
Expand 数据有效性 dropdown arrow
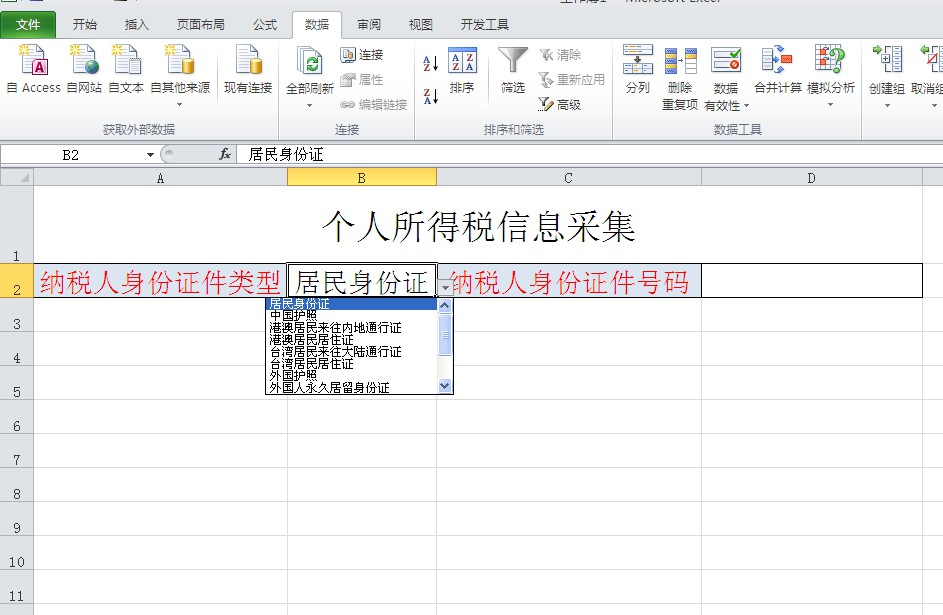point(746,106)
